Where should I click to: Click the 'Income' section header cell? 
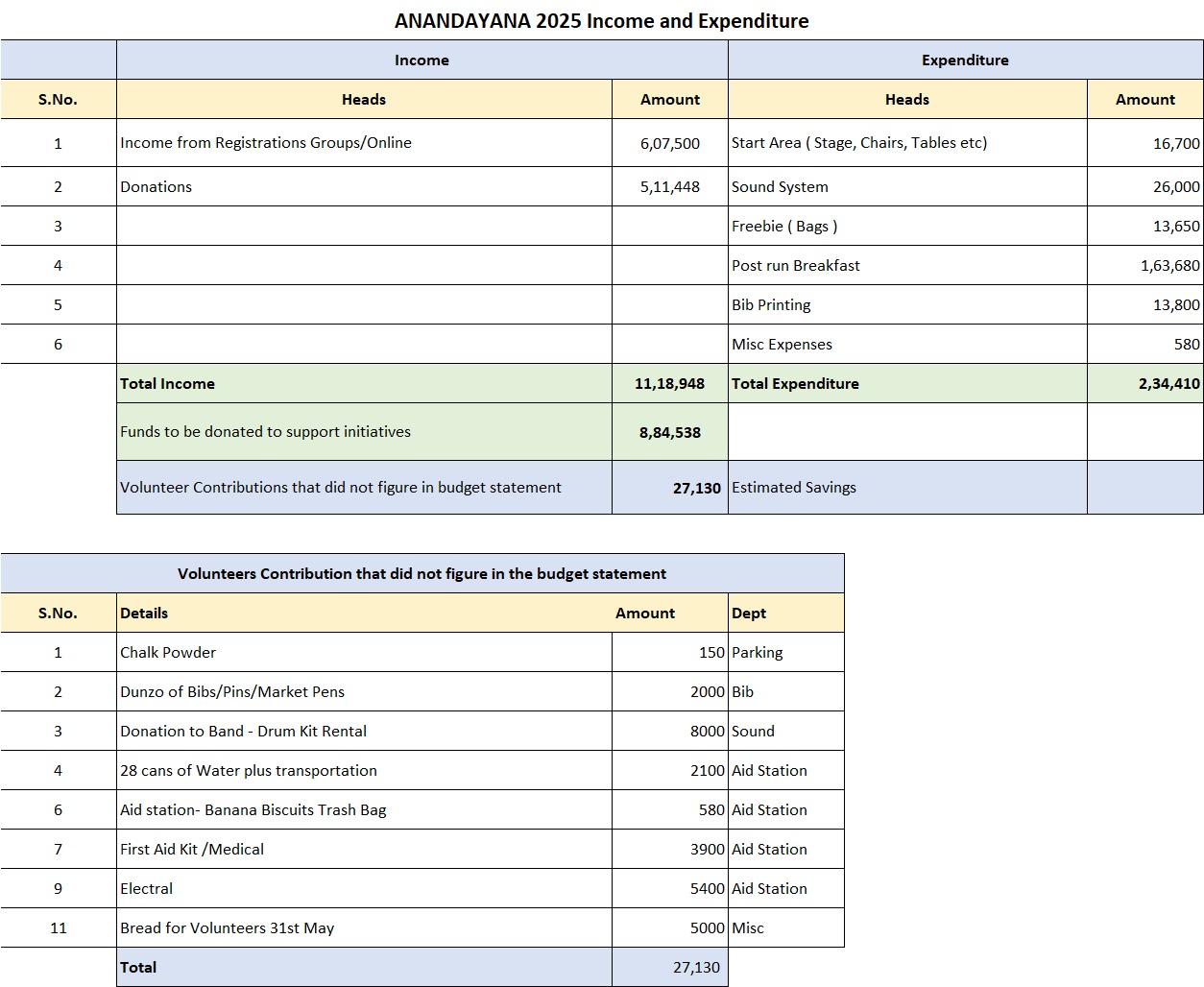click(421, 60)
